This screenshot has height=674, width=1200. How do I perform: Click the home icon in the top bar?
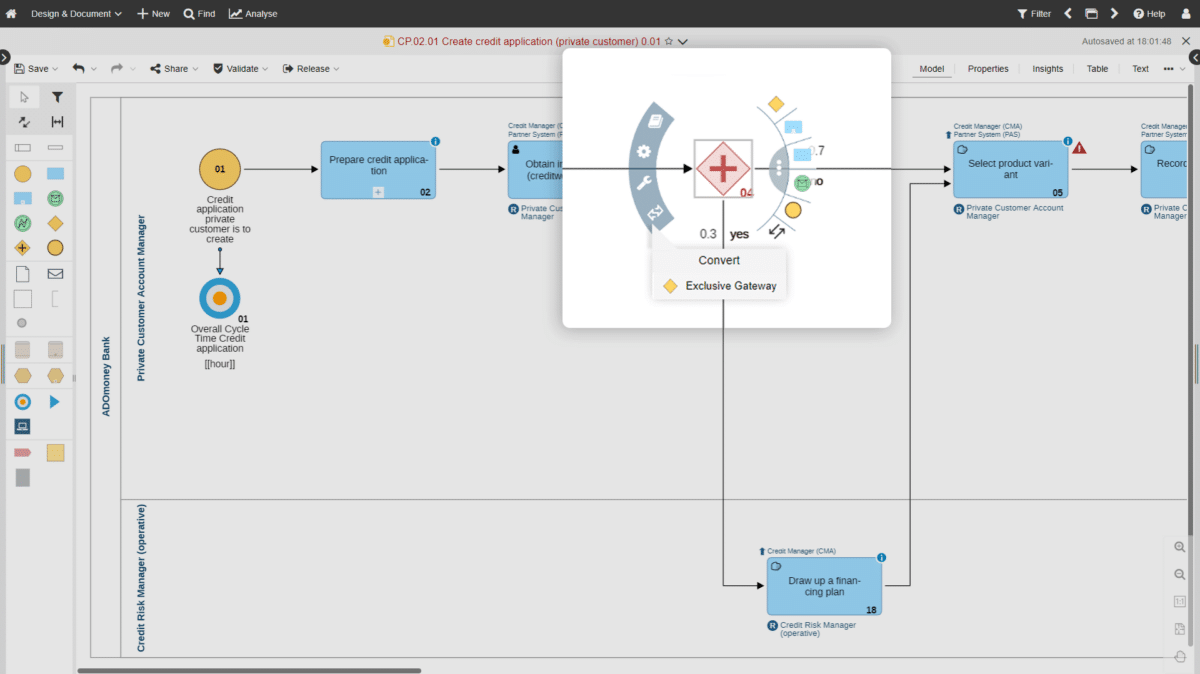[11, 14]
